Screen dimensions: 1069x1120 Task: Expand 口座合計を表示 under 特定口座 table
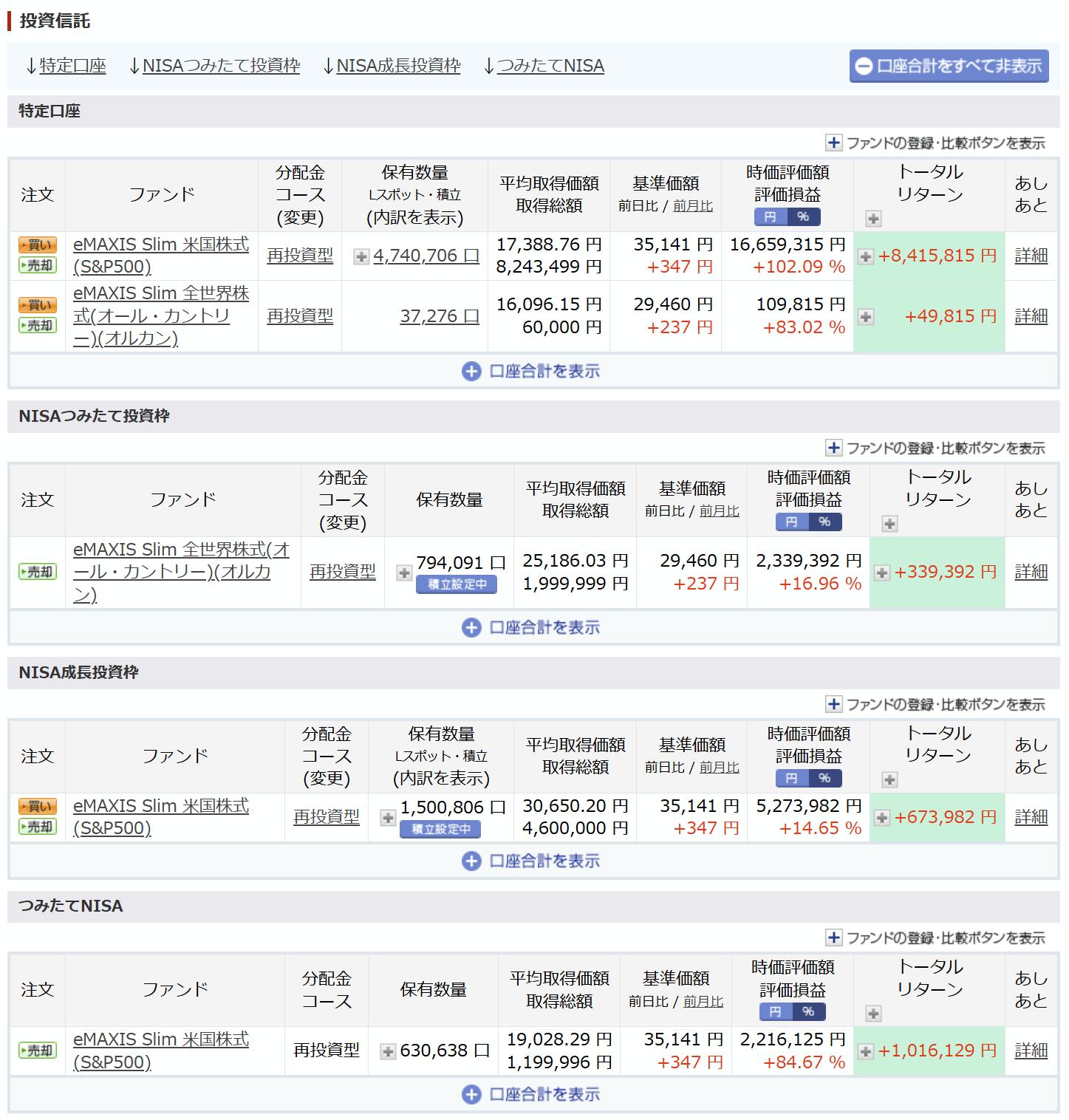tap(533, 371)
